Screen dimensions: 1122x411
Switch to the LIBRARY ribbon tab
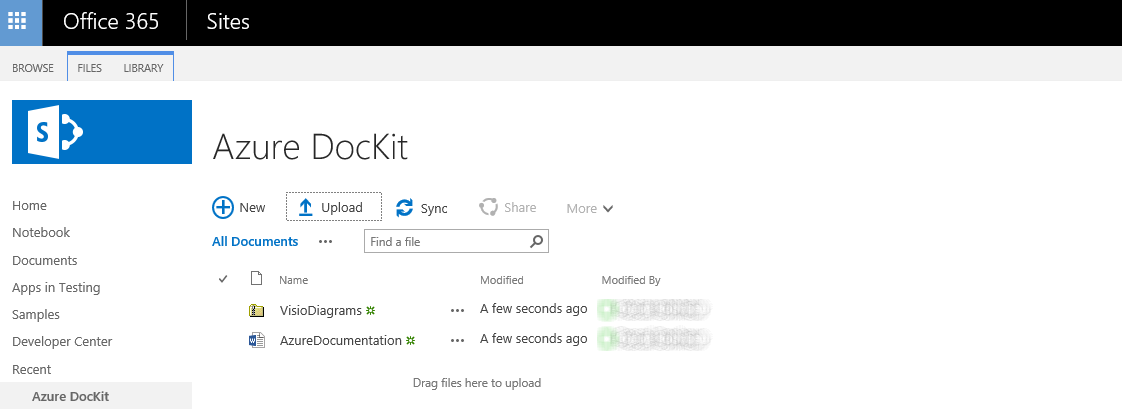(143, 68)
